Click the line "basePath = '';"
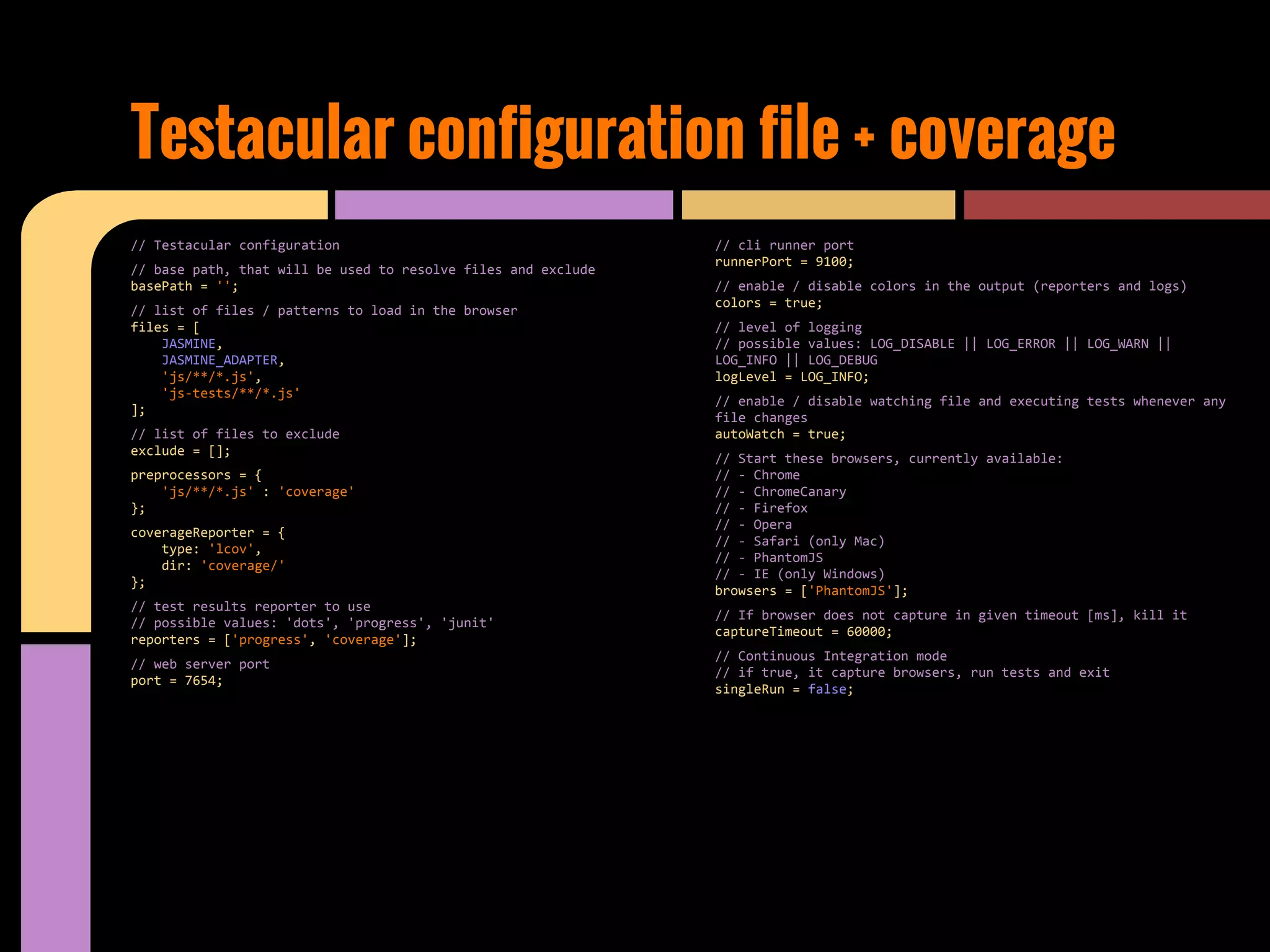The width and height of the screenshot is (1270, 952). [x=184, y=286]
